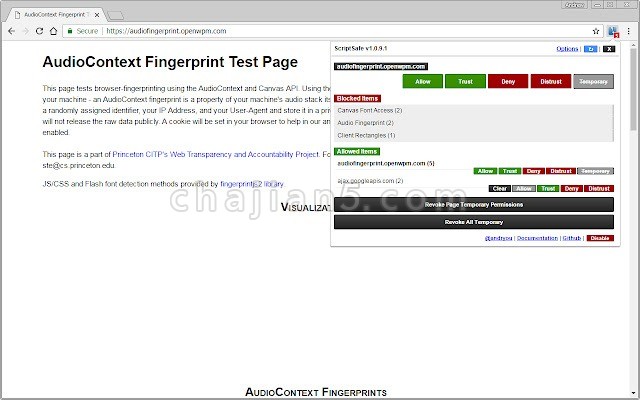The image size is (640, 400).
Task: Click the Blocked Items red header label
Action: pyautogui.click(x=357, y=98)
